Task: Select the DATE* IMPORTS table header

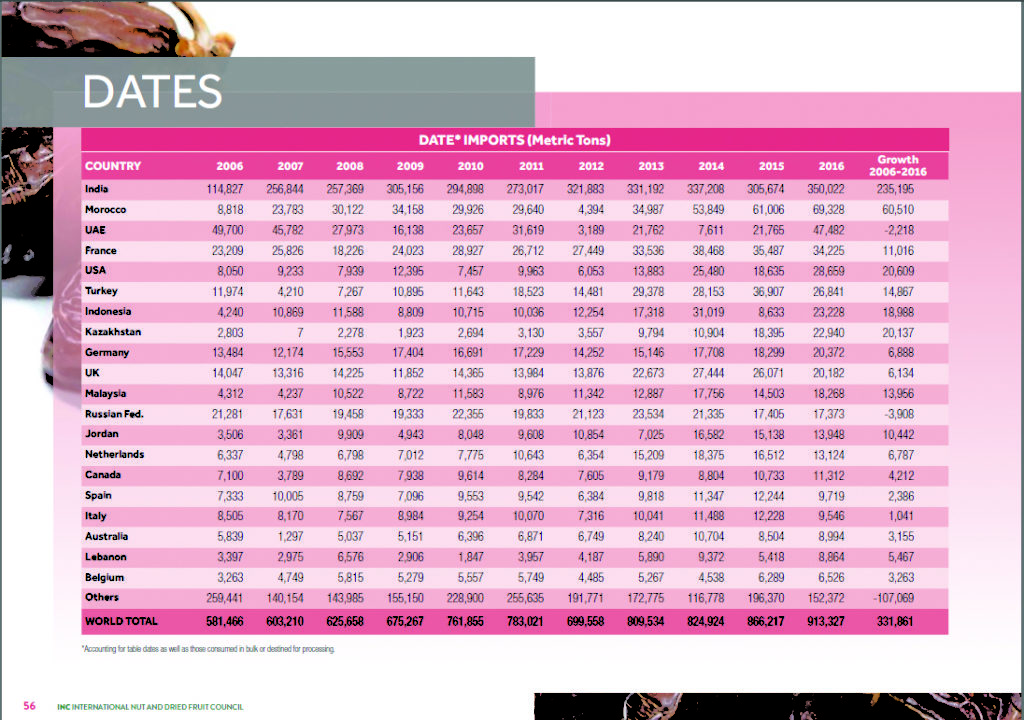Action: pyautogui.click(x=515, y=140)
